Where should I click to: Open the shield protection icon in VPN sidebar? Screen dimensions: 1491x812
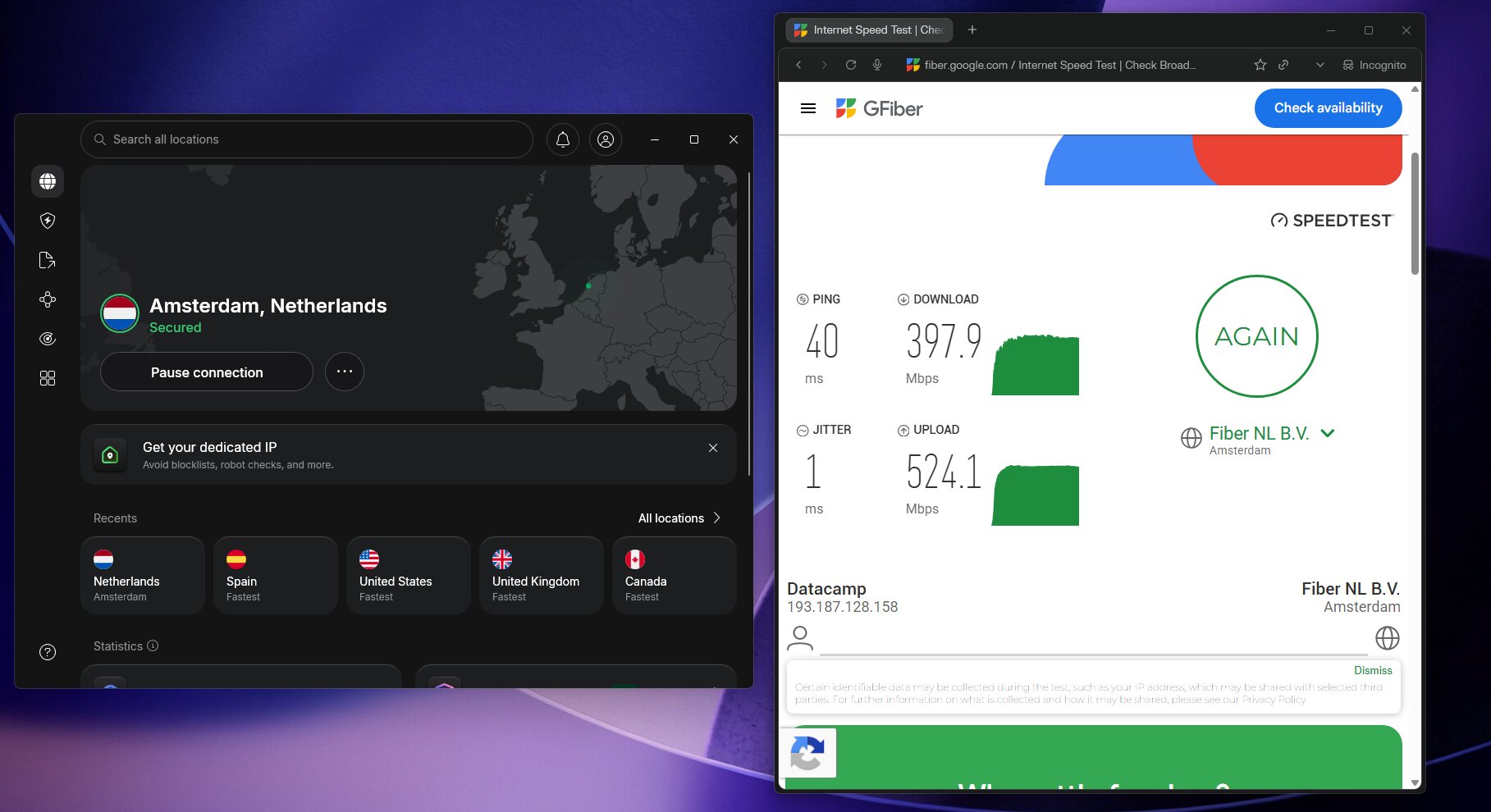click(x=48, y=221)
